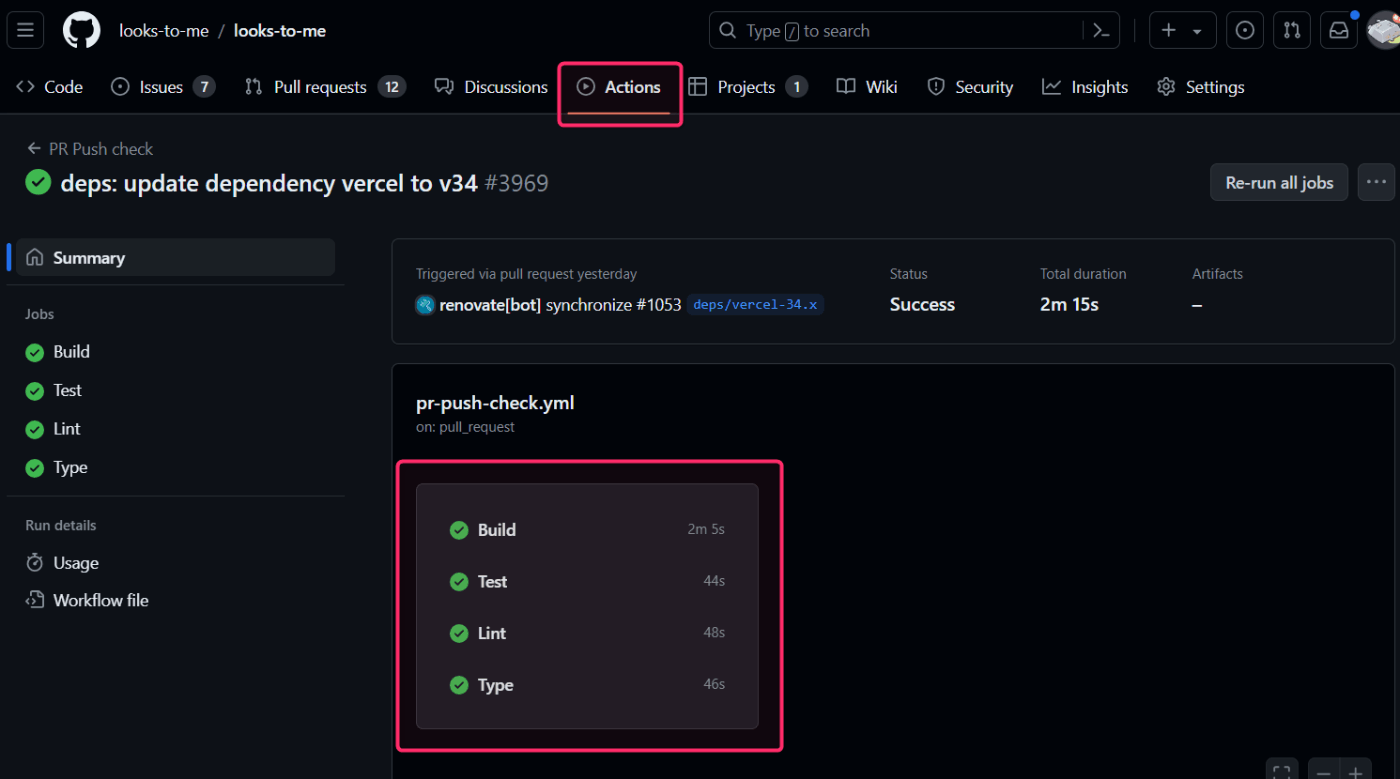1400x779 pixels.
Task: Open the issues circle icon in header
Action: click(1245, 31)
